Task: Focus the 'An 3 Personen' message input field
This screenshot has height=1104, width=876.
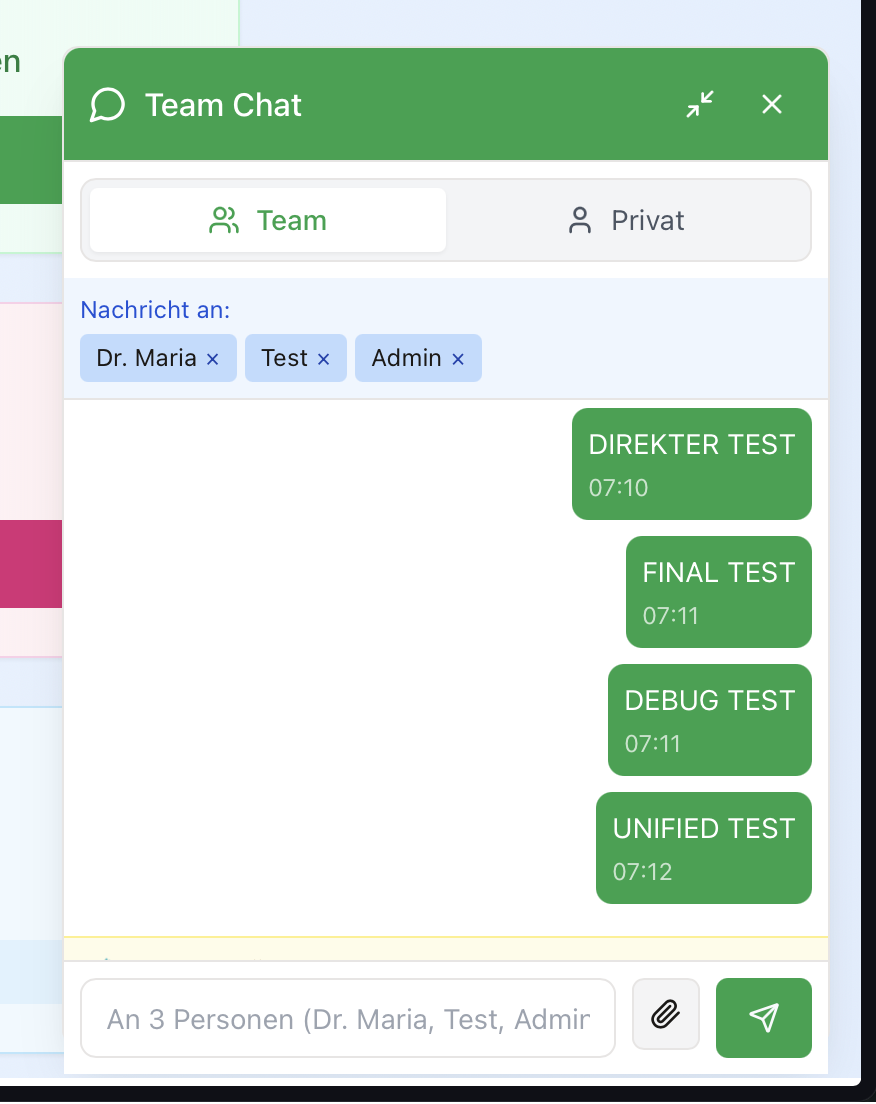Action: (x=347, y=1018)
